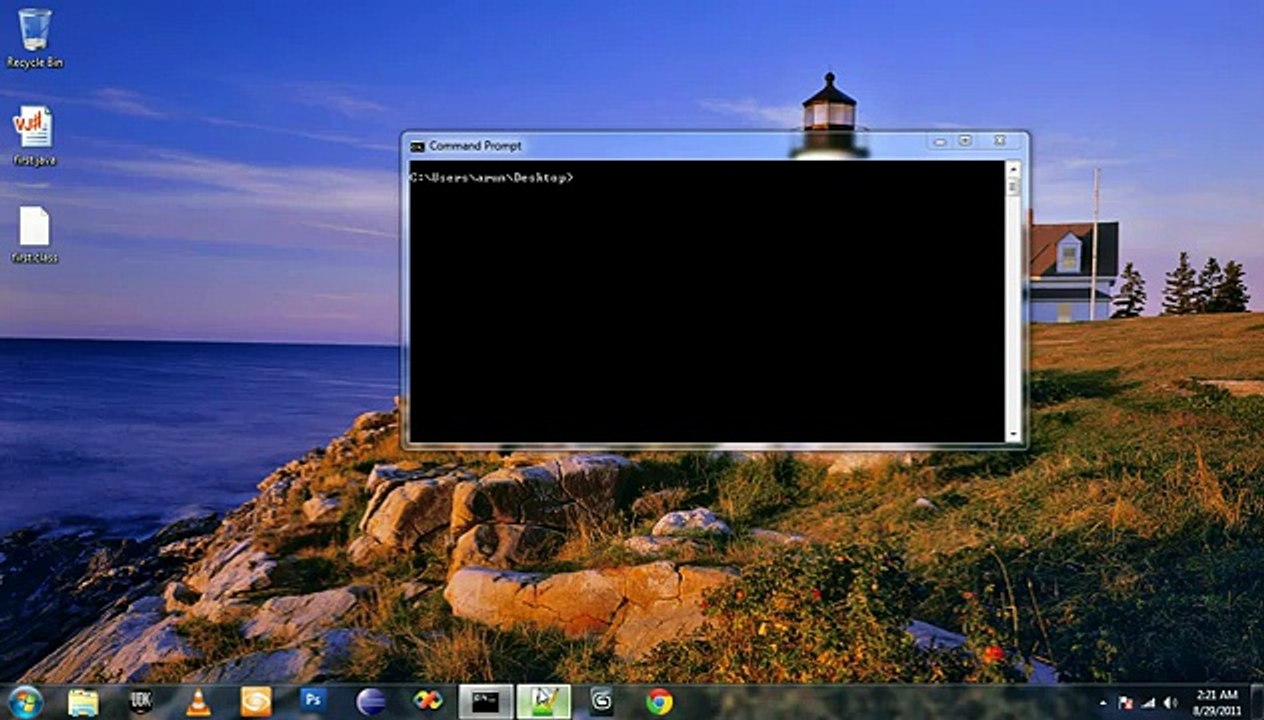Click the network signal tray icon

(1148, 703)
